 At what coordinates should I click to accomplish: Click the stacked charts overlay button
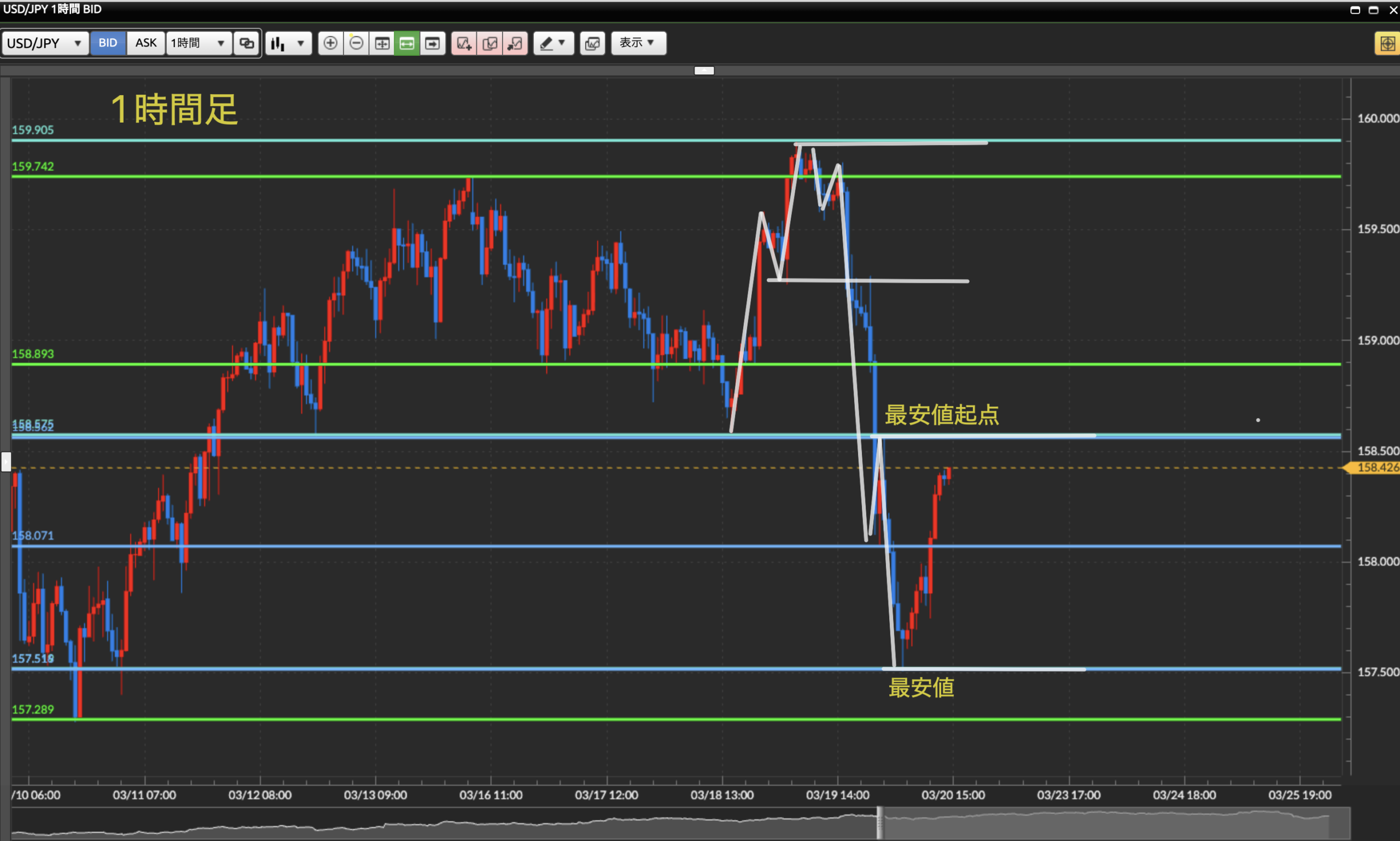point(592,43)
